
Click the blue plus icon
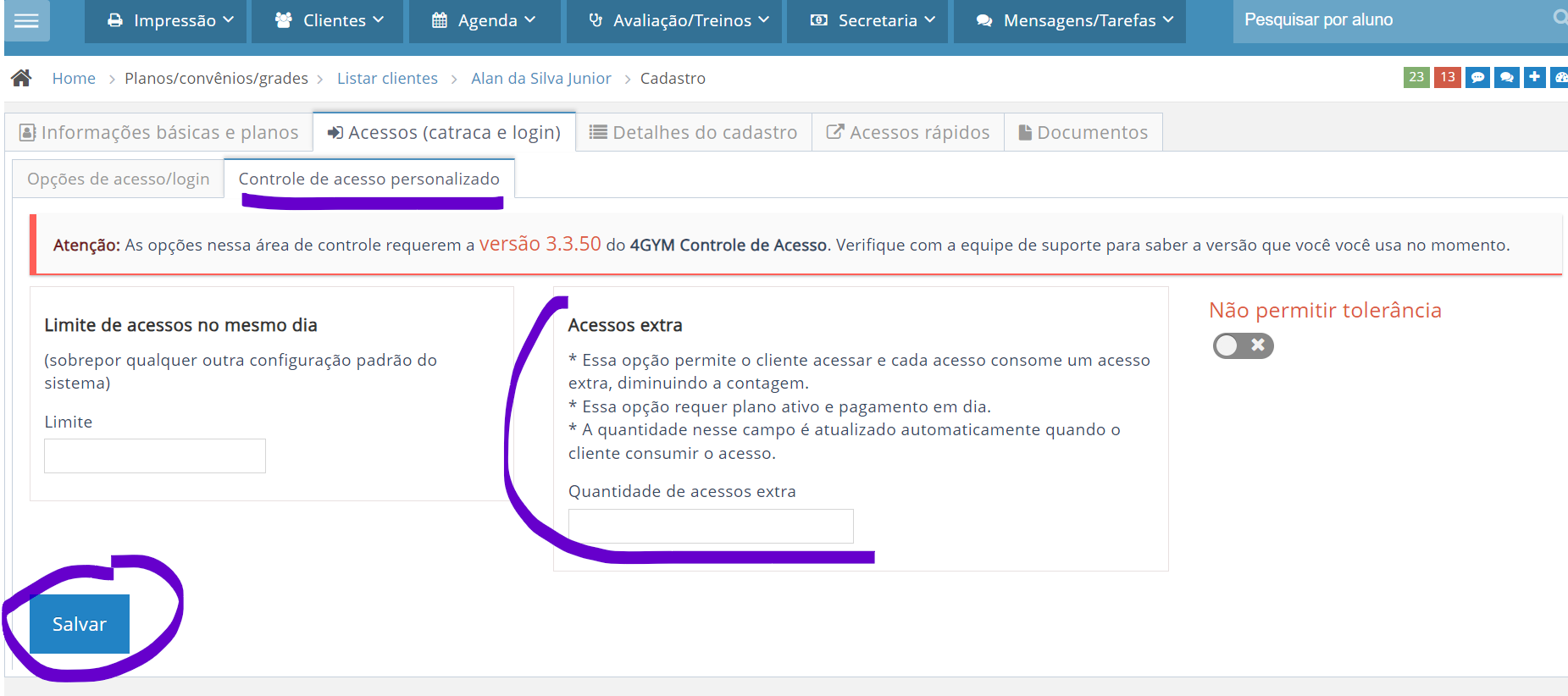coord(1534,77)
